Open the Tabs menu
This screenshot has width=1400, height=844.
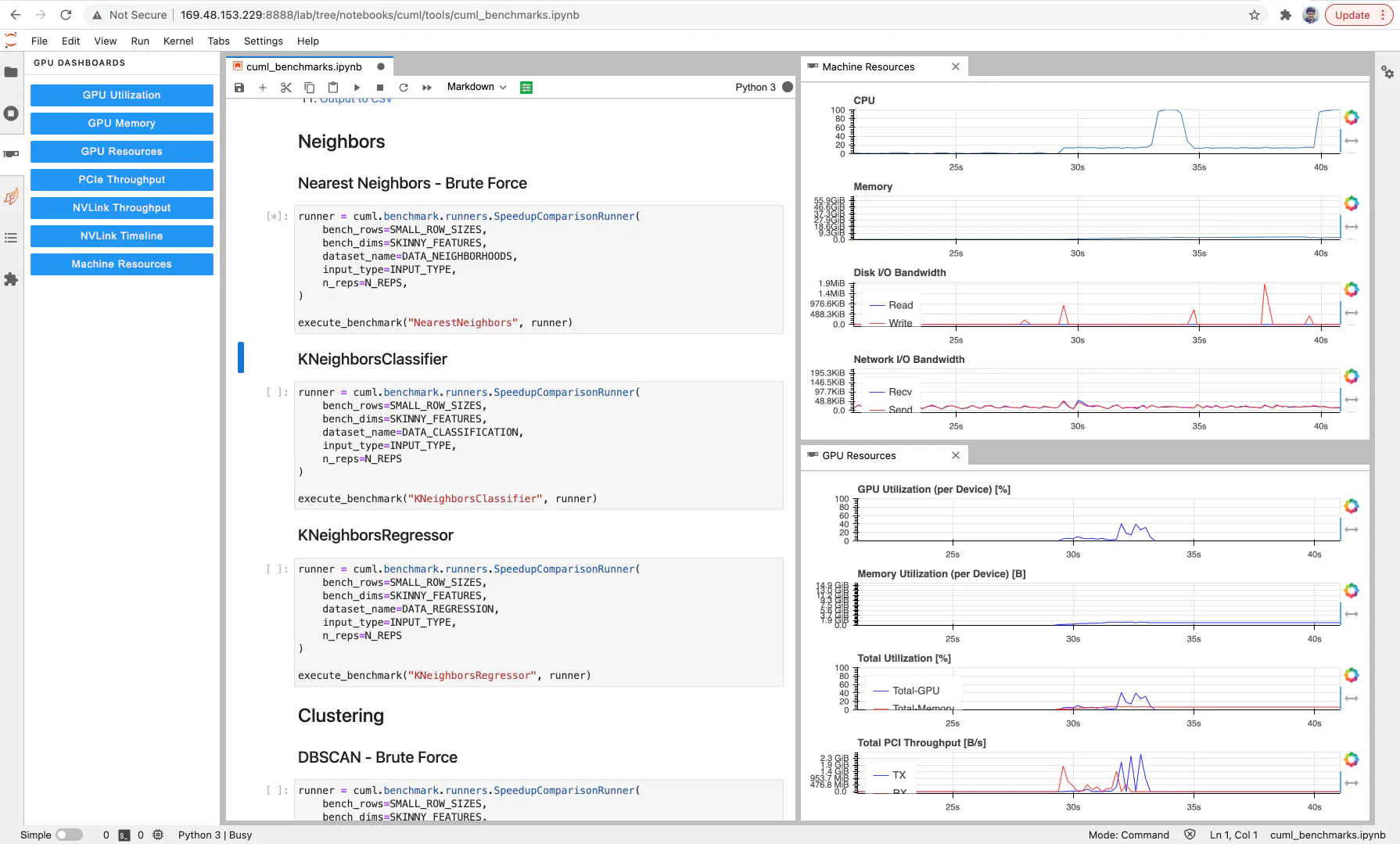219,41
